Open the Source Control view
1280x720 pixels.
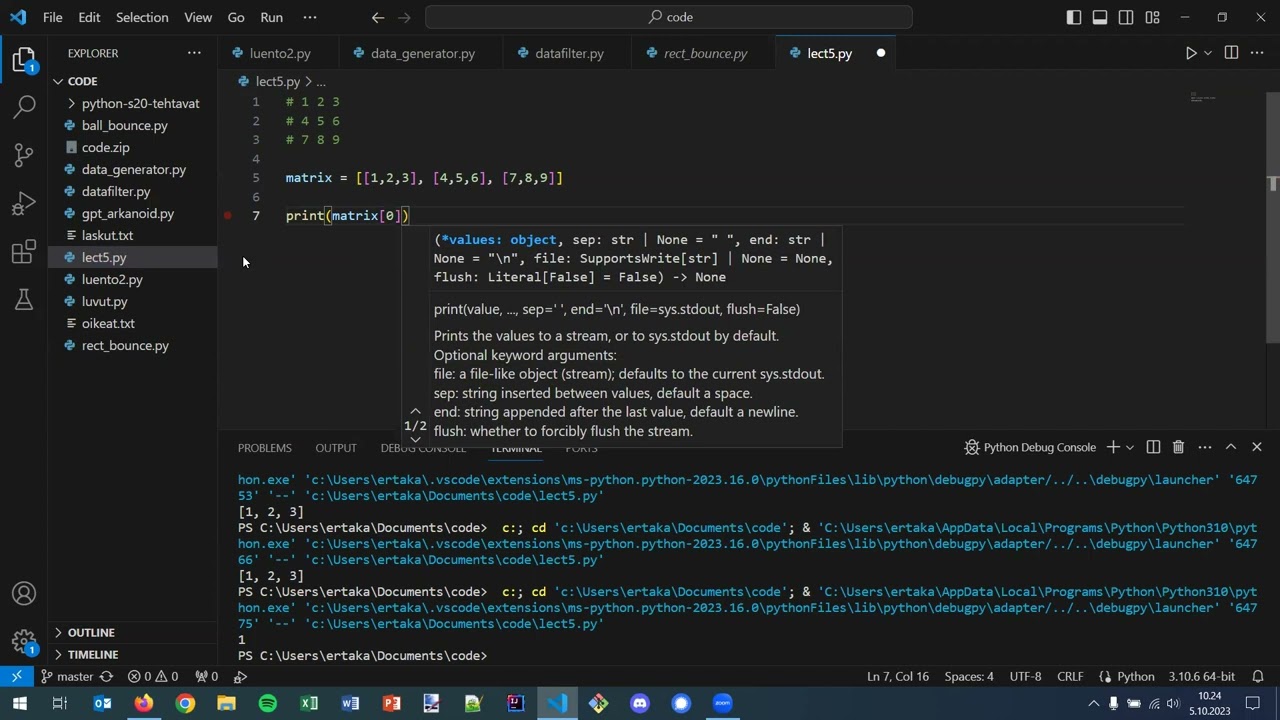[x=24, y=154]
